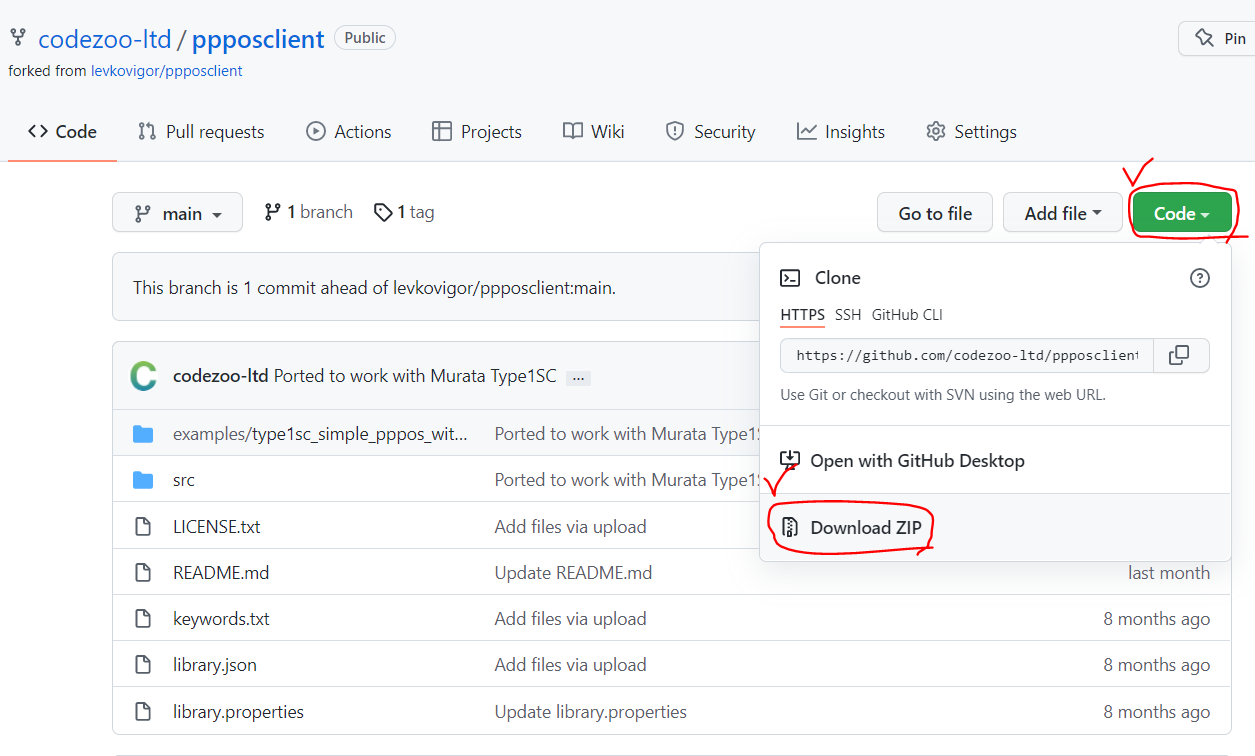Screen dimensions: 1255x756
Task: Click the file icon beside README.md
Action: tap(143, 573)
